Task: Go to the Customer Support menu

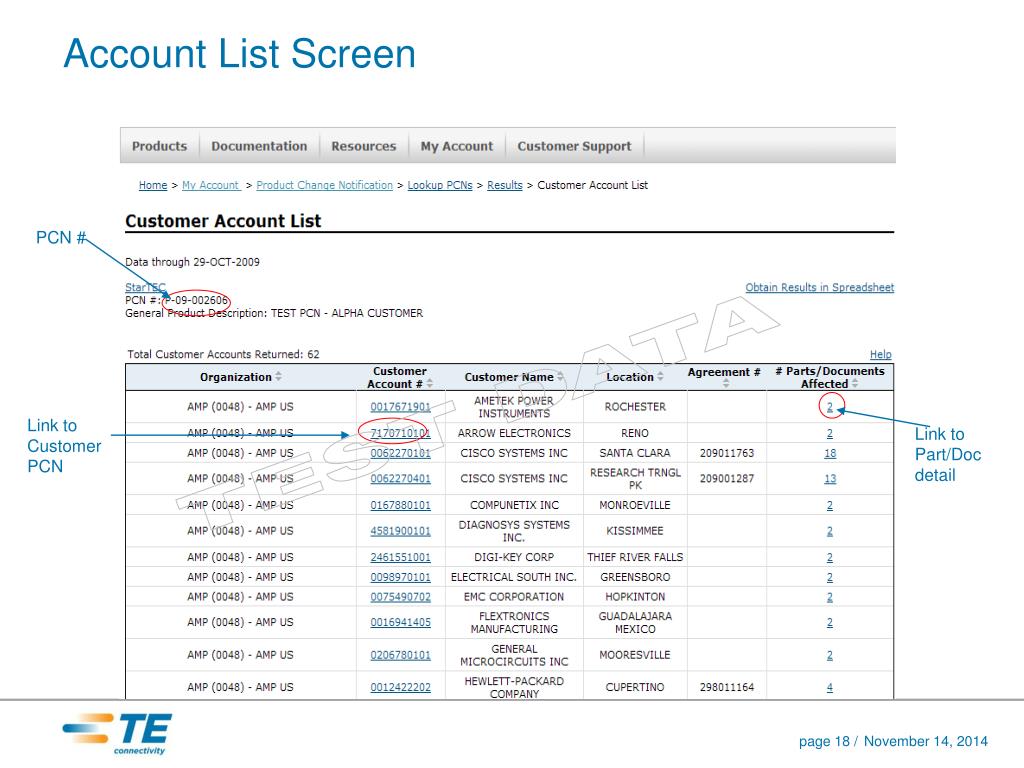Action: point(575,146)
